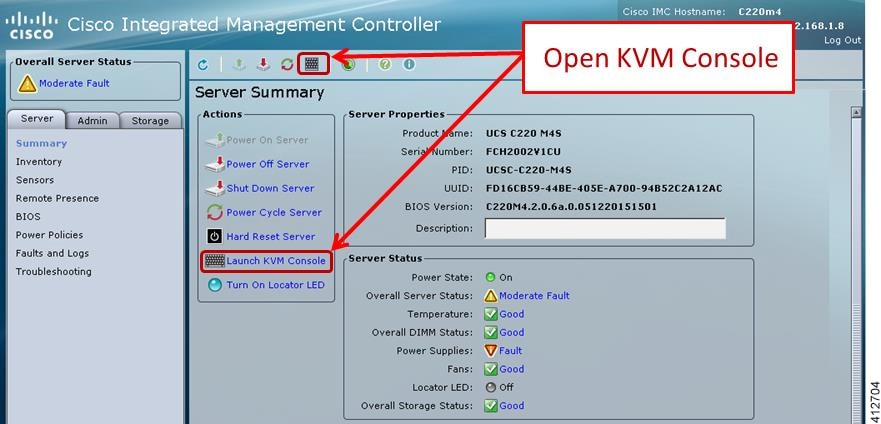
Task: Click the Moderate Fault link in sidebar
Action: pyautogui.click(x=74, y=84)
